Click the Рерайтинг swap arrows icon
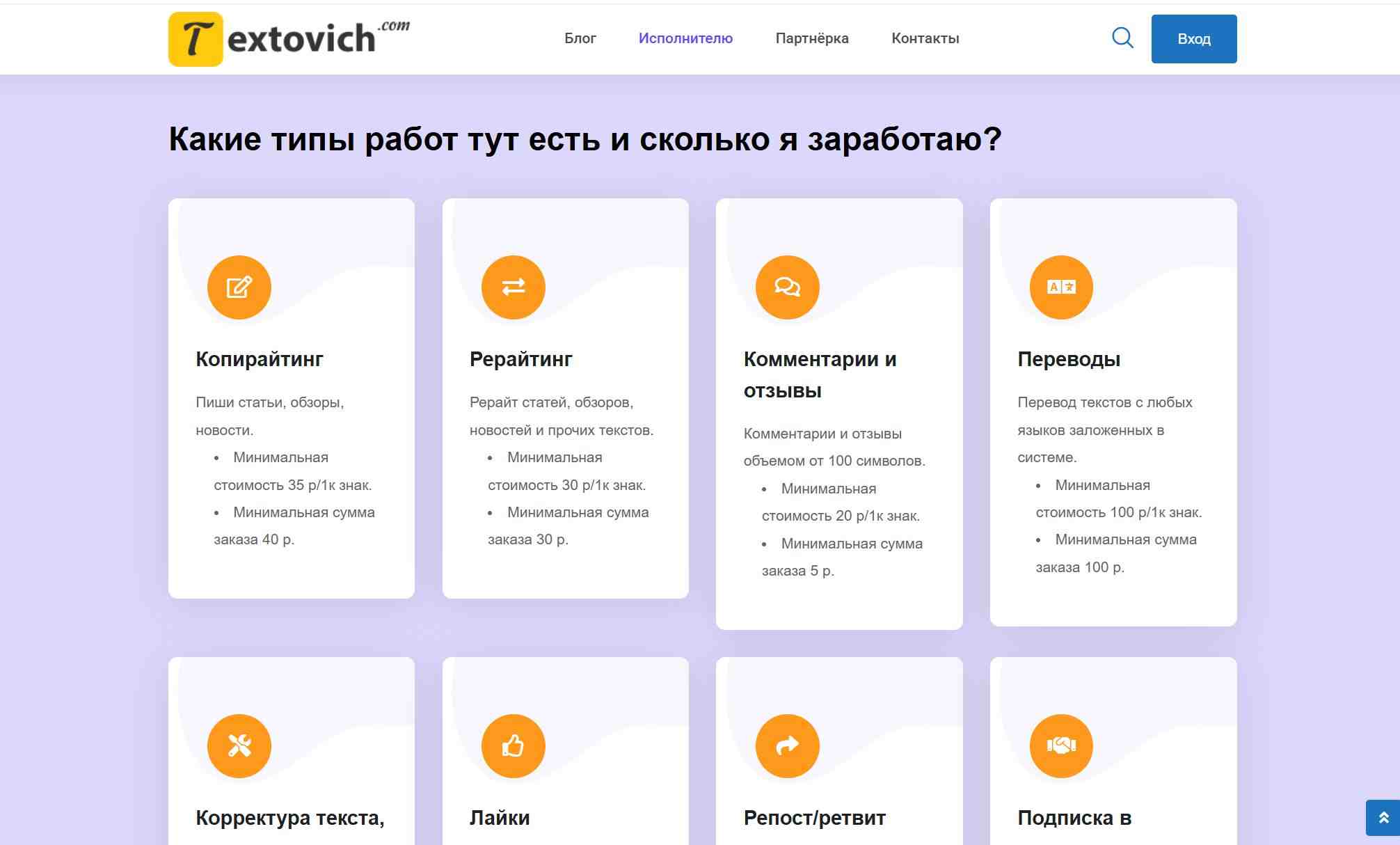The image size is (1400, 845). (513, 287)
